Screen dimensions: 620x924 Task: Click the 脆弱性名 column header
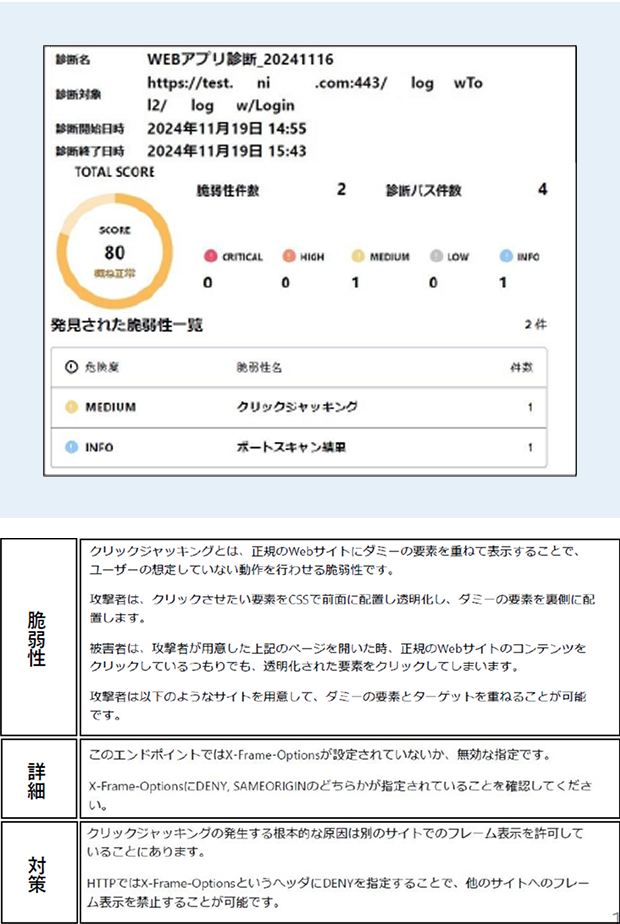(x=259, y=368)
